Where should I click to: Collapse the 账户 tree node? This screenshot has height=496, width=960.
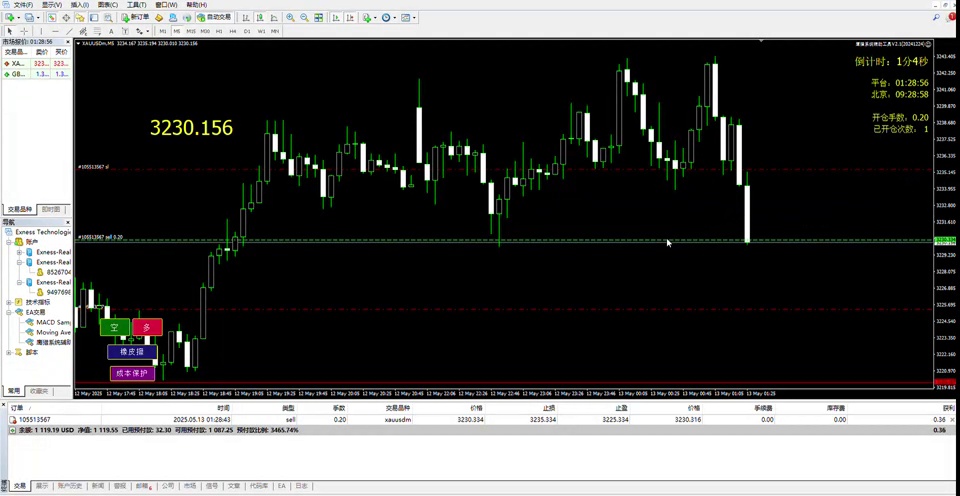pos(9,242)
